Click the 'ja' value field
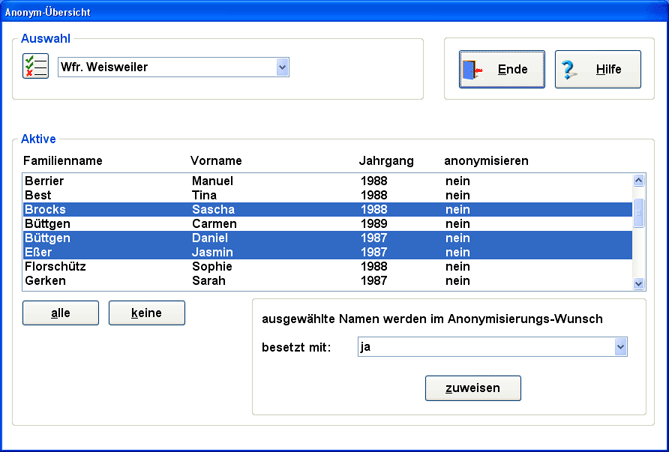Screen dimensions: 669x452 tap(484, 346)
